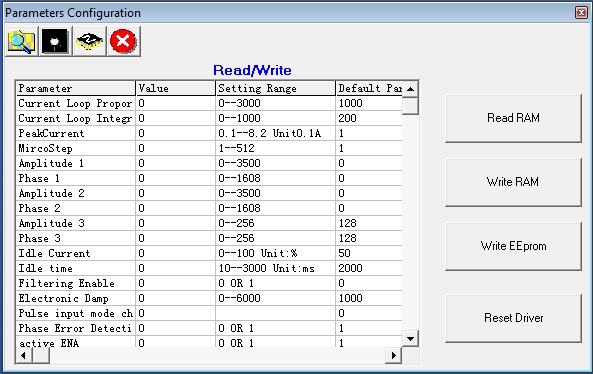The image size is (593, 374).
Task: Click the 10--3000 Unit:ms range cell
Action: (x=275, y=268)
